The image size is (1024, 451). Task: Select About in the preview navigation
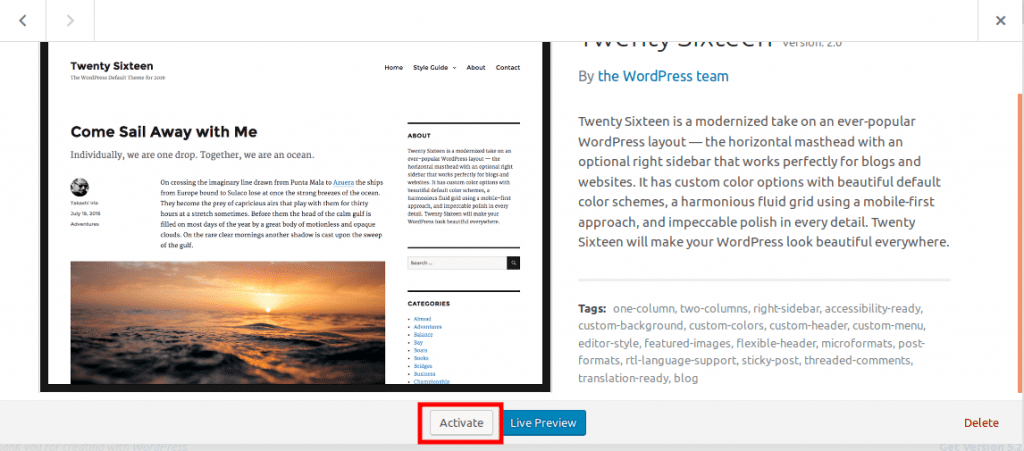click(x=475, y=68)
